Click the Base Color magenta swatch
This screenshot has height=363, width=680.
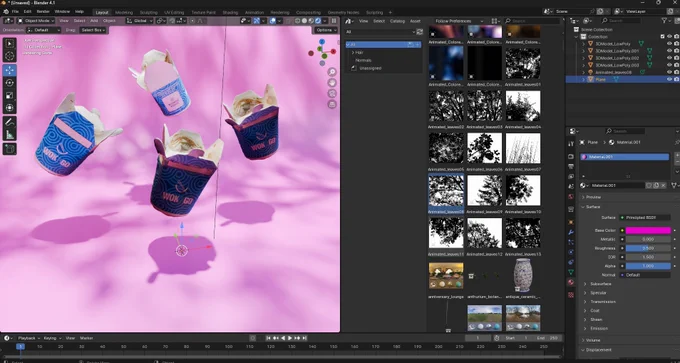(x=648, y=230)
